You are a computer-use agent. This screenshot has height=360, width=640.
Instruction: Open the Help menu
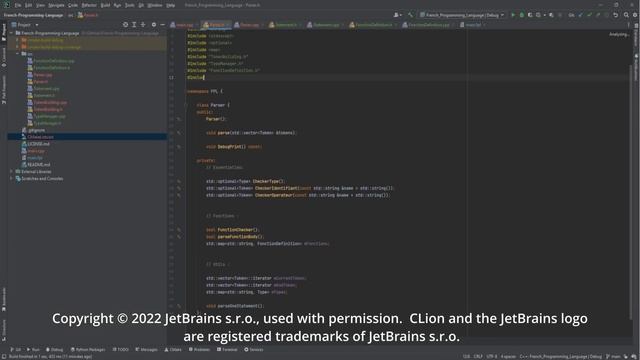tap(171, 5)
